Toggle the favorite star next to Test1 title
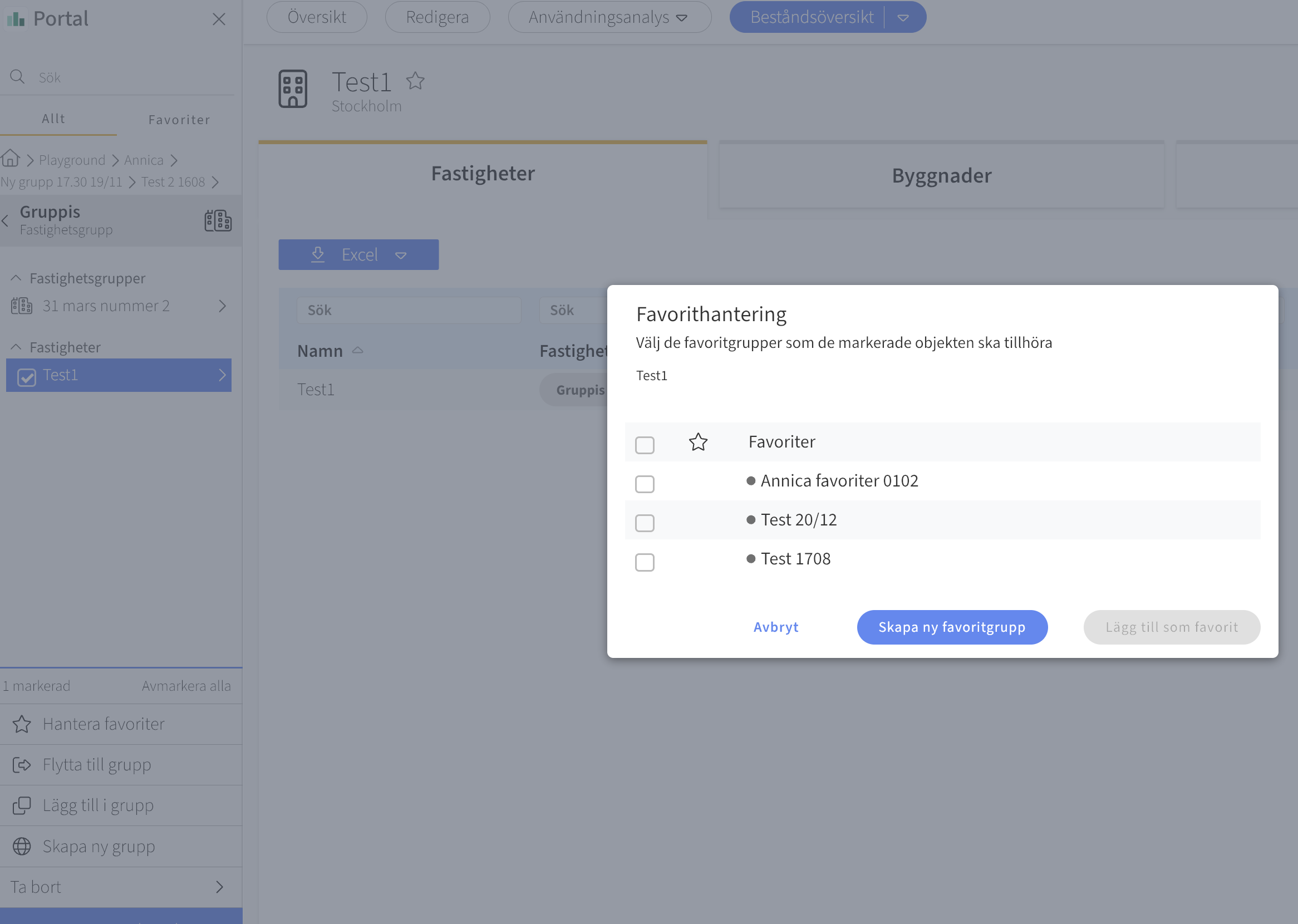This screenshot has height=924, width=1298. click(415, 81)
